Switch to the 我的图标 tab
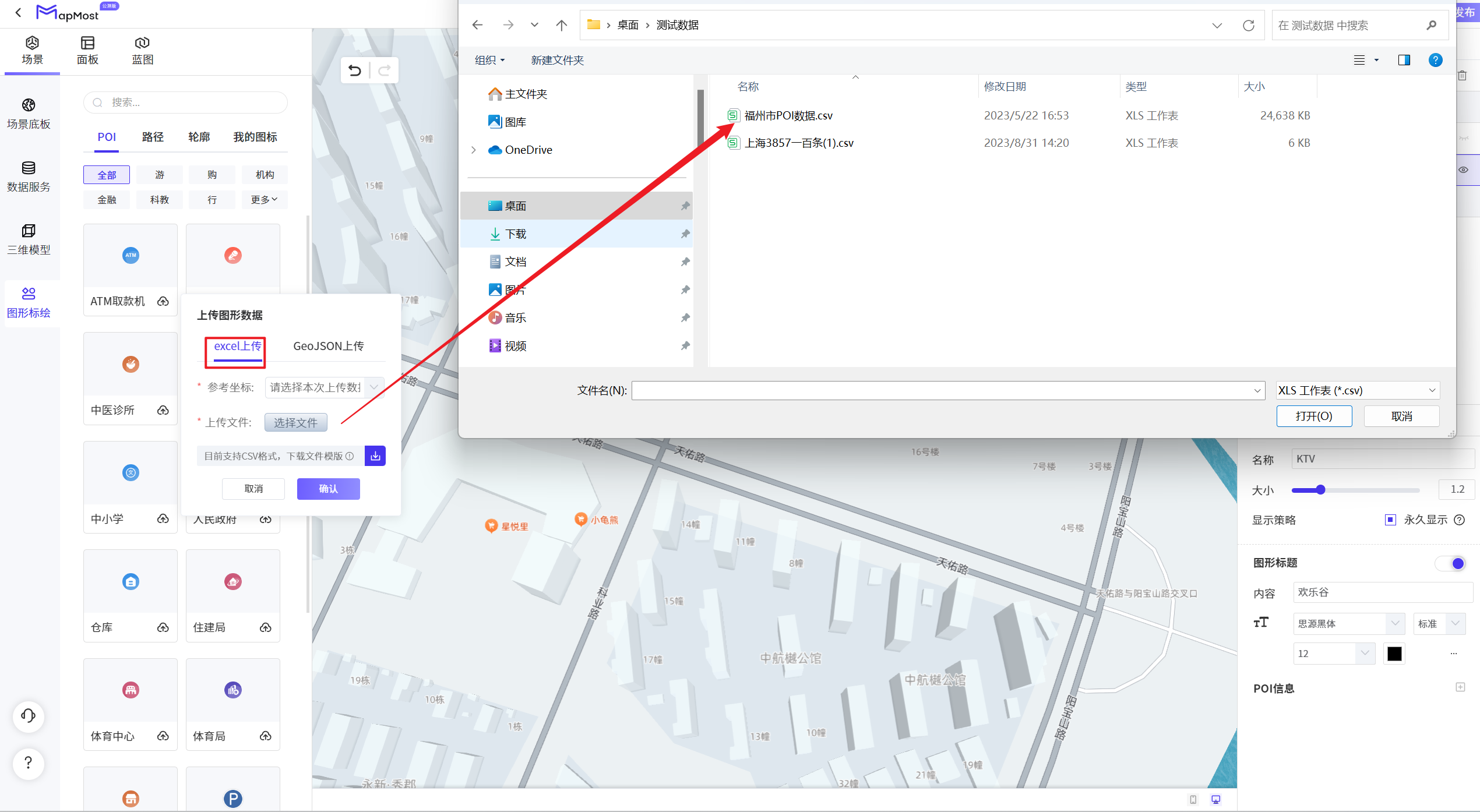 coord(255,137)
